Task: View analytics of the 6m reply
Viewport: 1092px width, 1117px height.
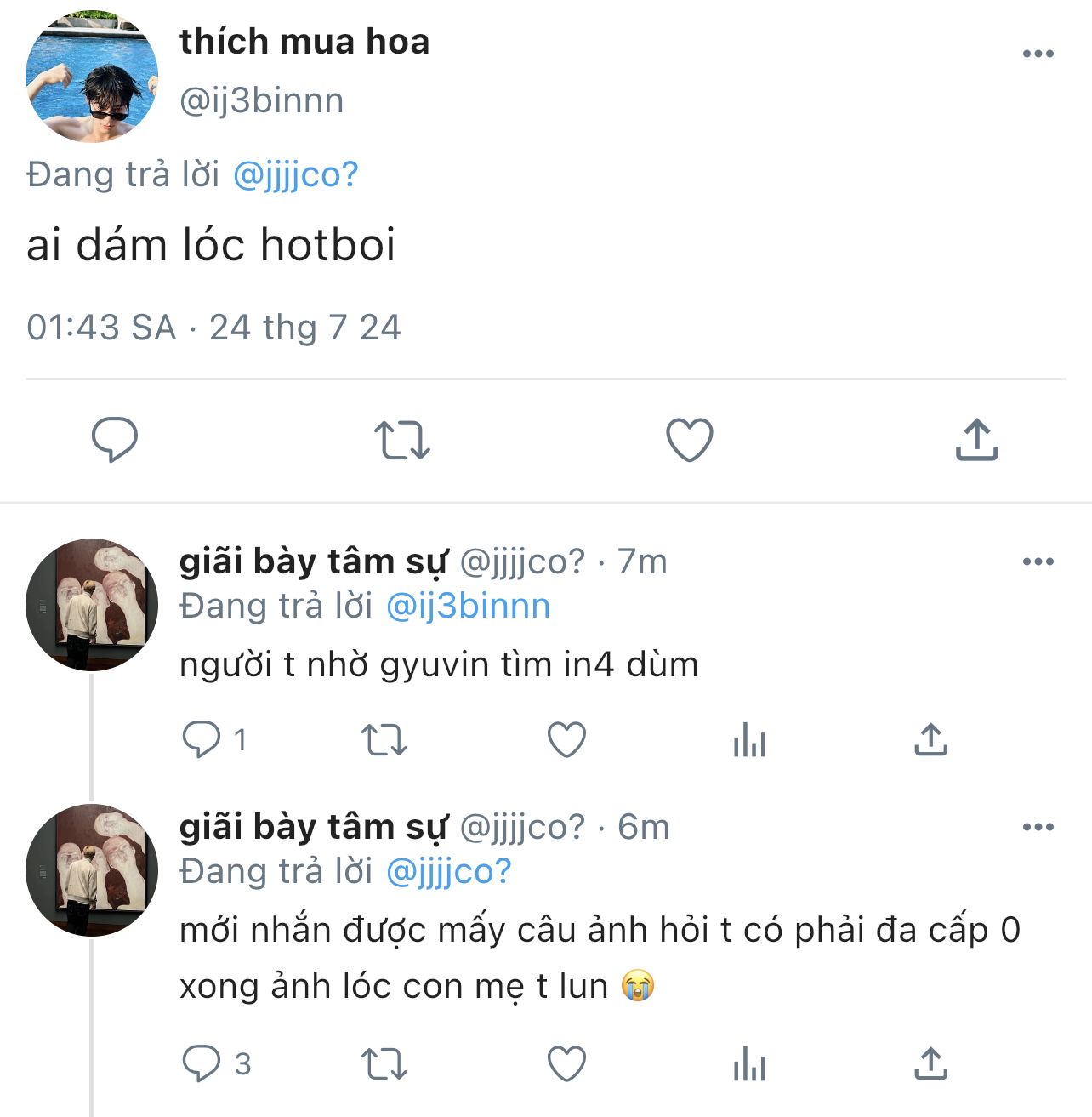Action: pyautogui.click(x=749, y=1063)
